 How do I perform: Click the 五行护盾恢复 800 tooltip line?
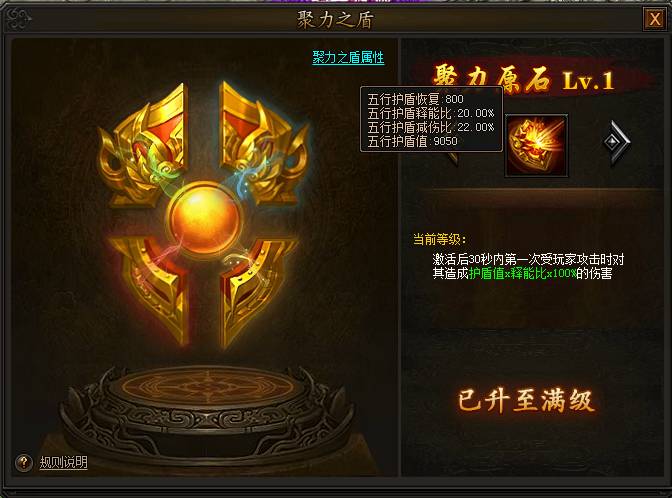point(415,99)
